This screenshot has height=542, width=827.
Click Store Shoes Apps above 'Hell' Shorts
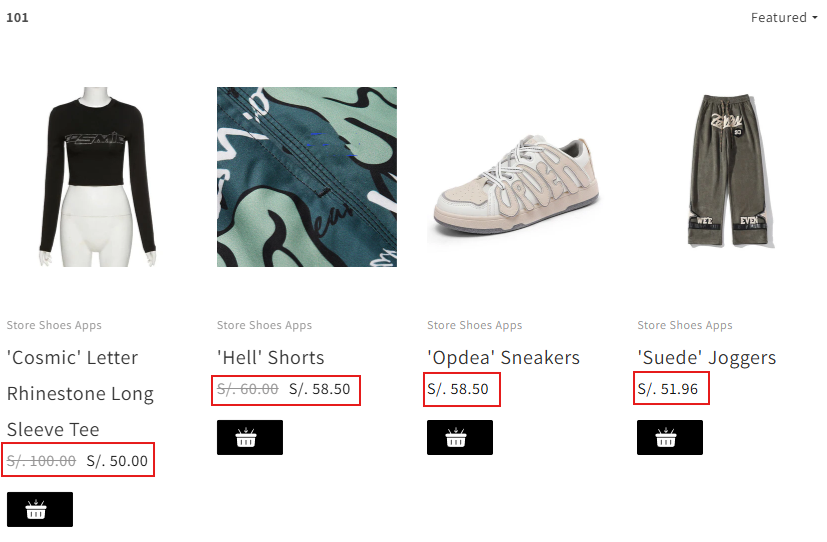(x=264, y=325)
